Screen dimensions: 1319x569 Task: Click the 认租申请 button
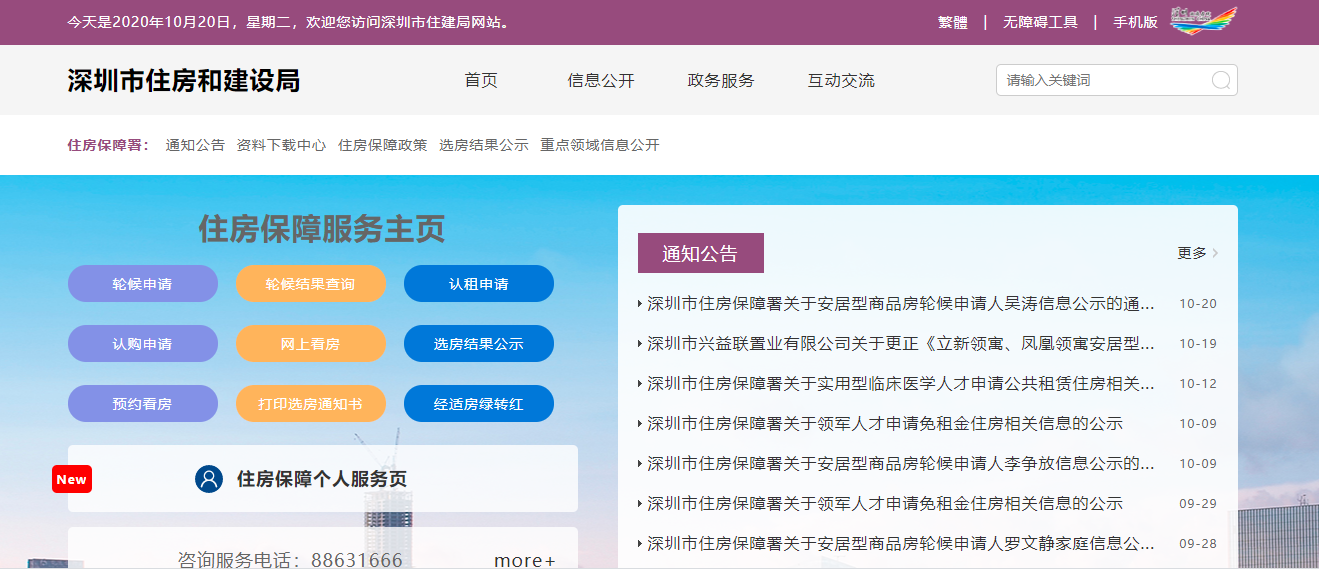479,283
